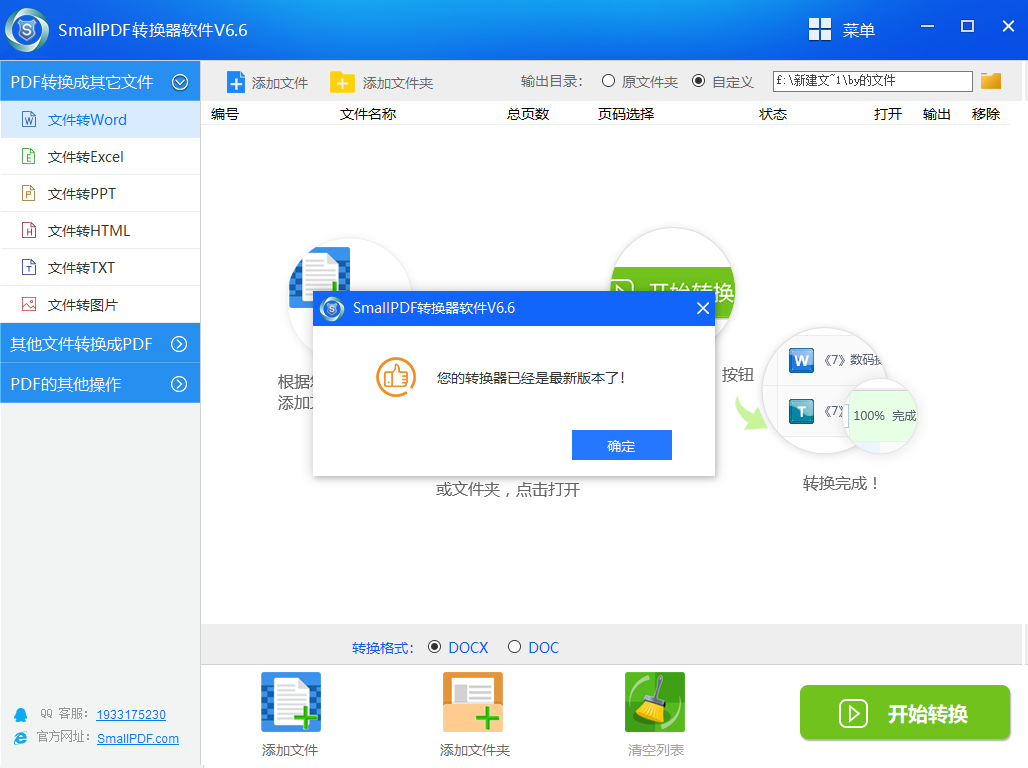Click the TXT icon beside 文件转TXT
1028x768 pixels.
pos(29,267)
